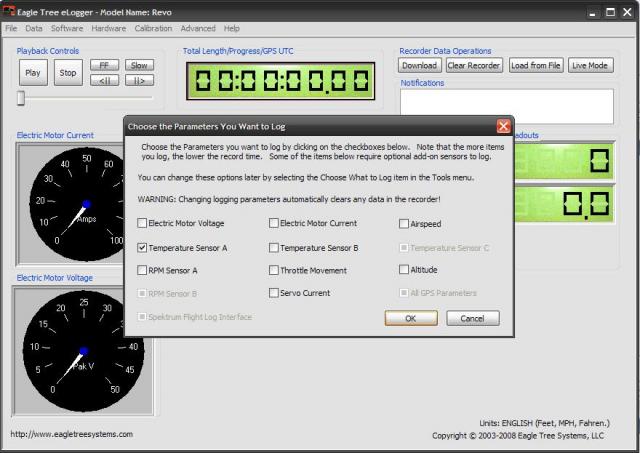The image size is (640, 453).
Task: Check the Throttle Movement option
Action: coord(274,270)
